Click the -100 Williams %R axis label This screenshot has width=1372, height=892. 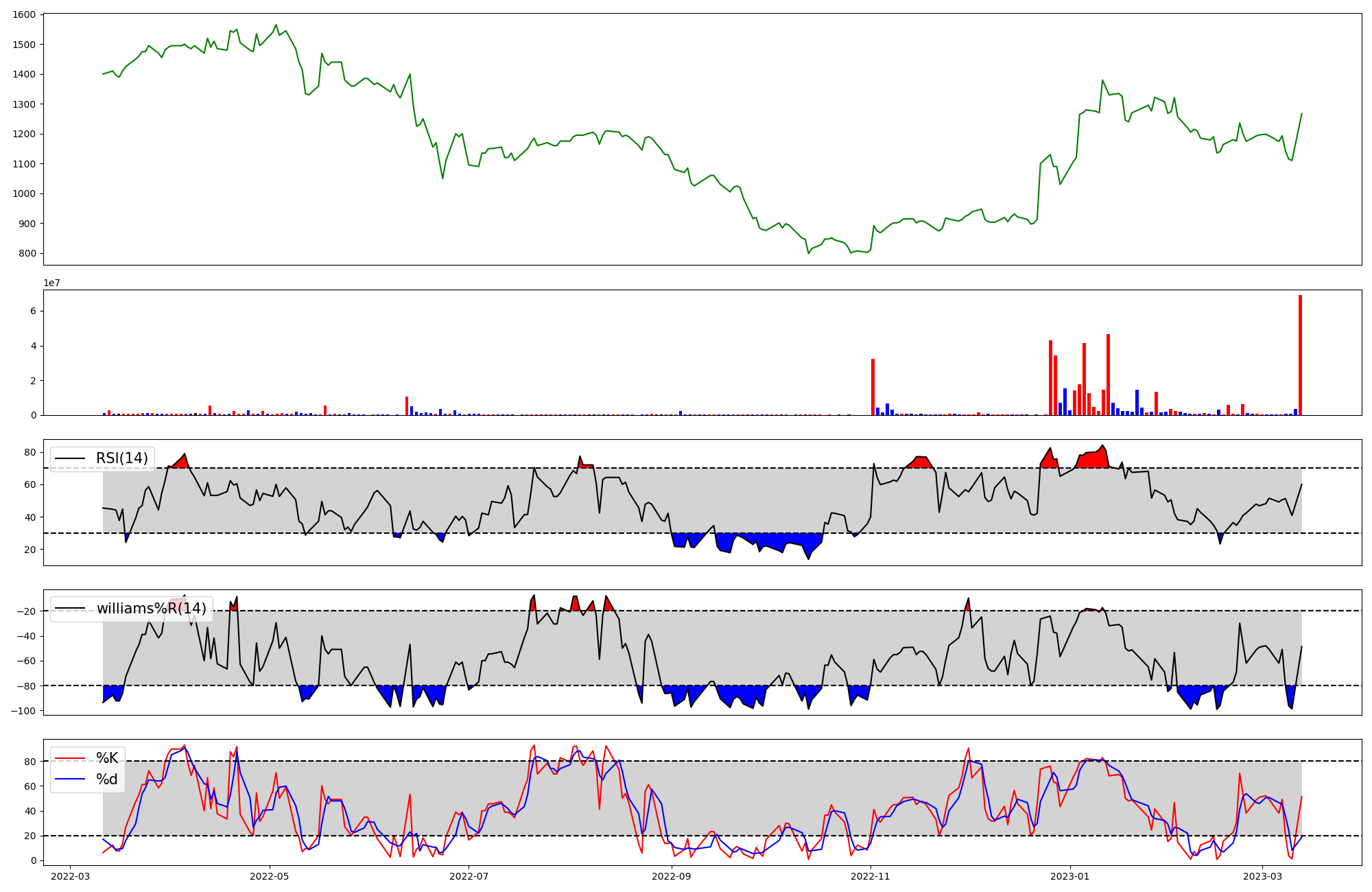pos(22,711)
